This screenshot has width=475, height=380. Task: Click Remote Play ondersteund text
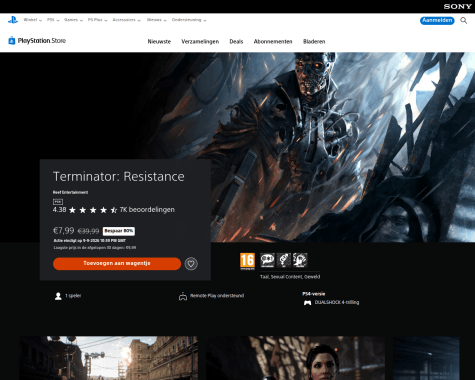pyautogui.click(x=217, y=296)
